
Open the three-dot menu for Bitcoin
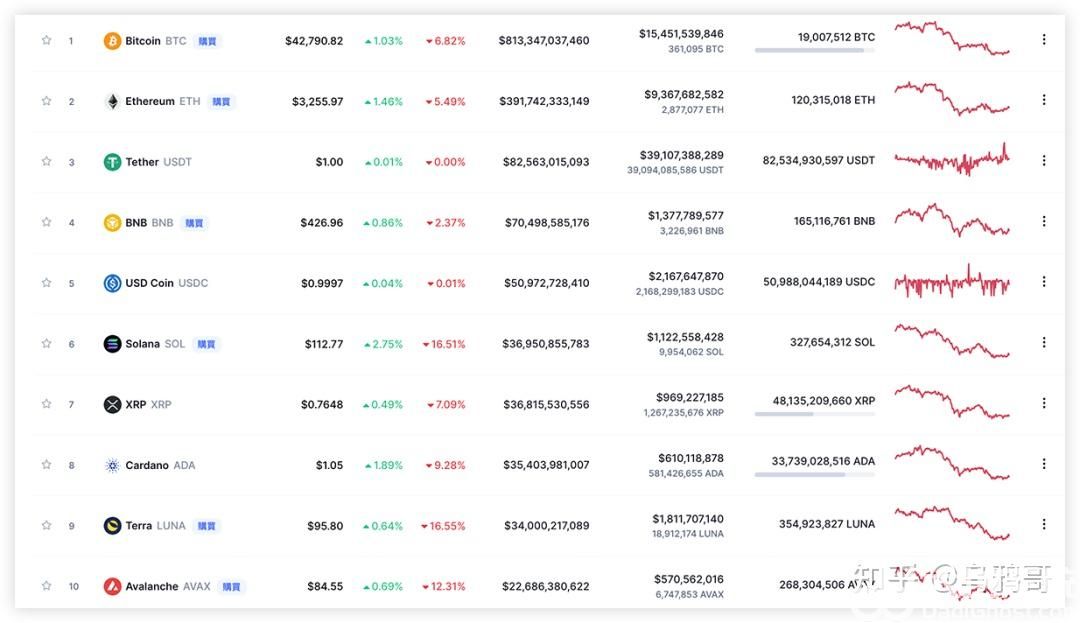point(1044,40)
